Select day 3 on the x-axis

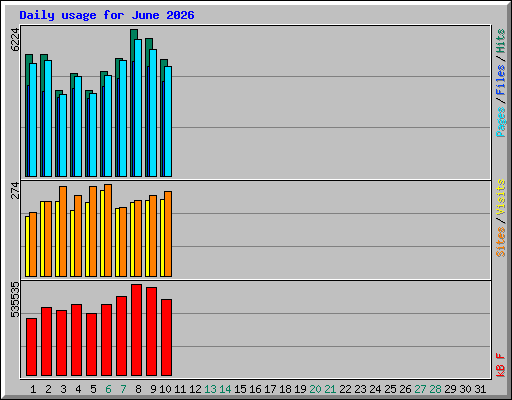[x=63, y=389]
